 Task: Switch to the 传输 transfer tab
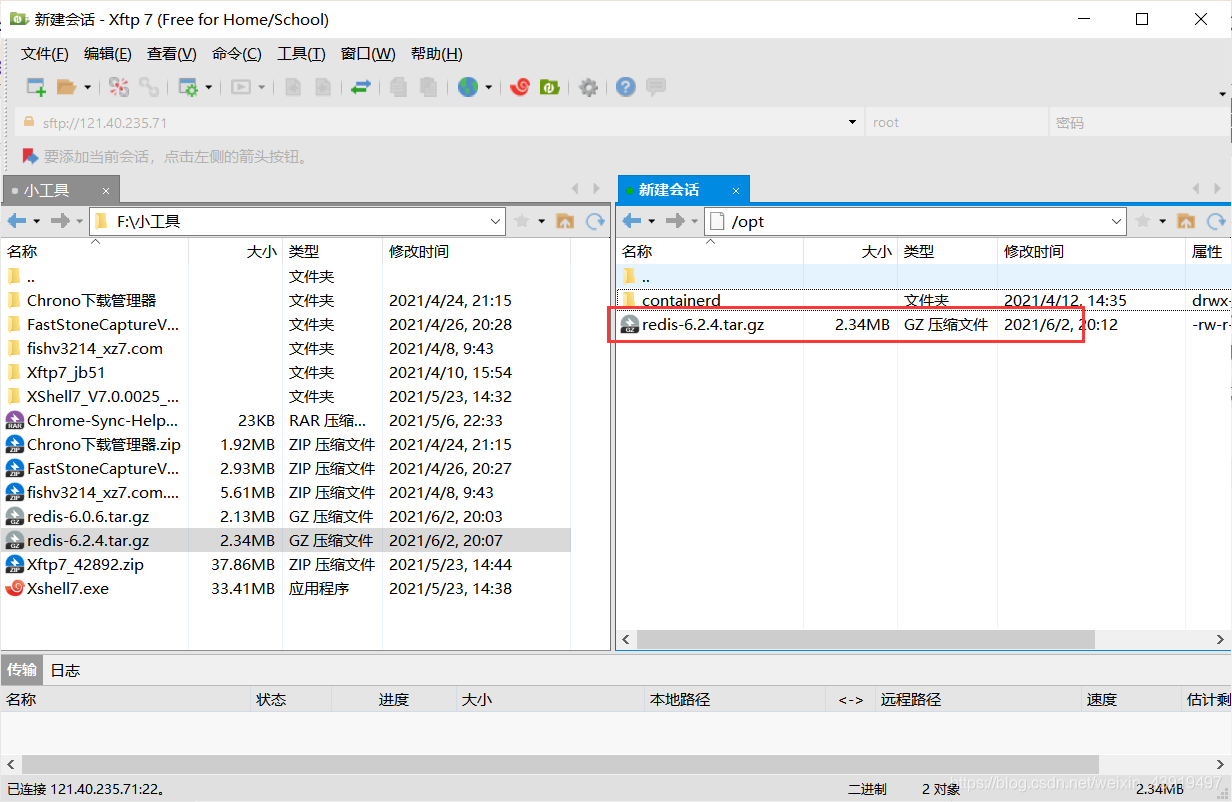pos(22,670)
